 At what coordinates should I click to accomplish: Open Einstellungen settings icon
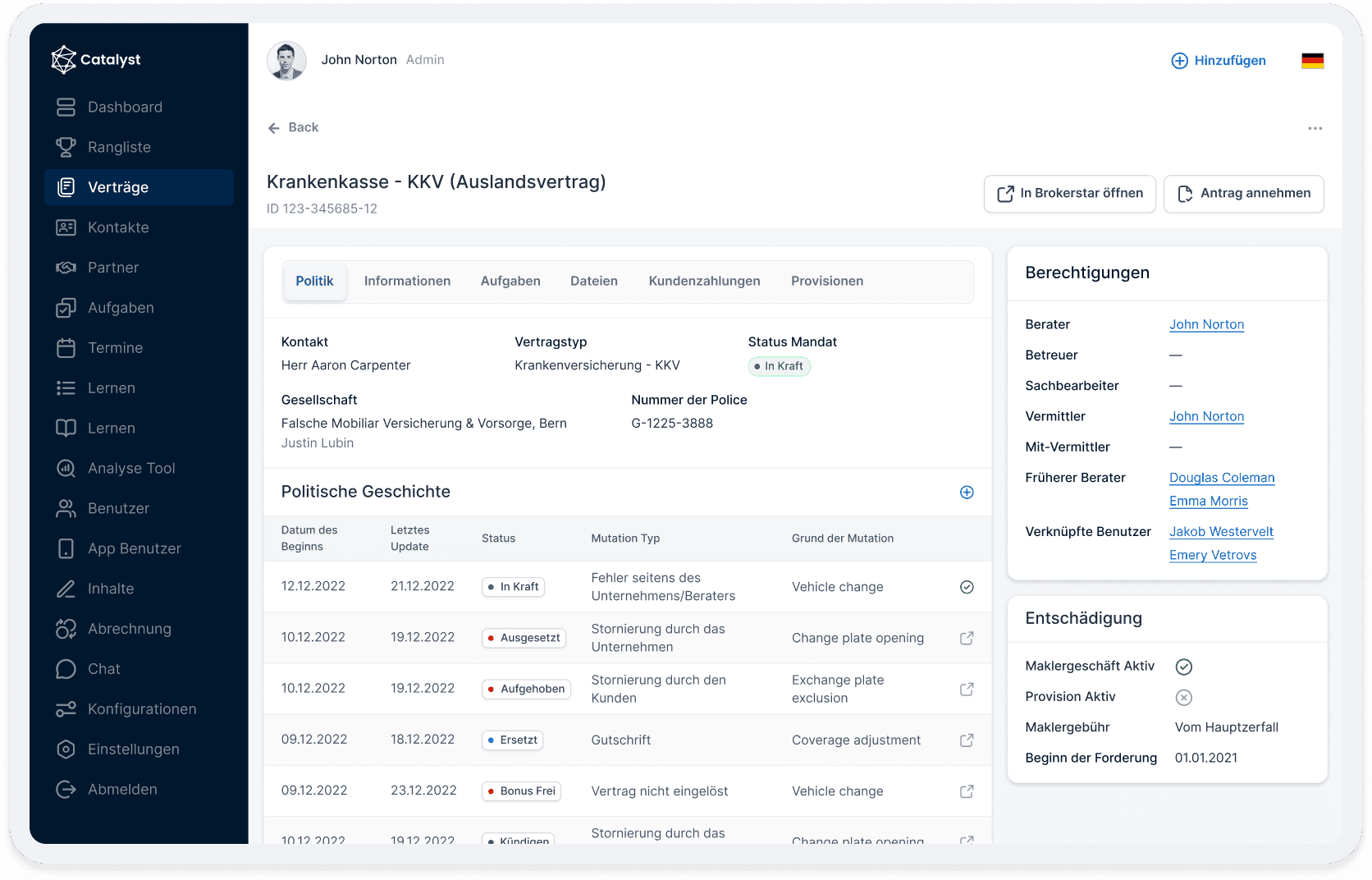tap(66, 750)
